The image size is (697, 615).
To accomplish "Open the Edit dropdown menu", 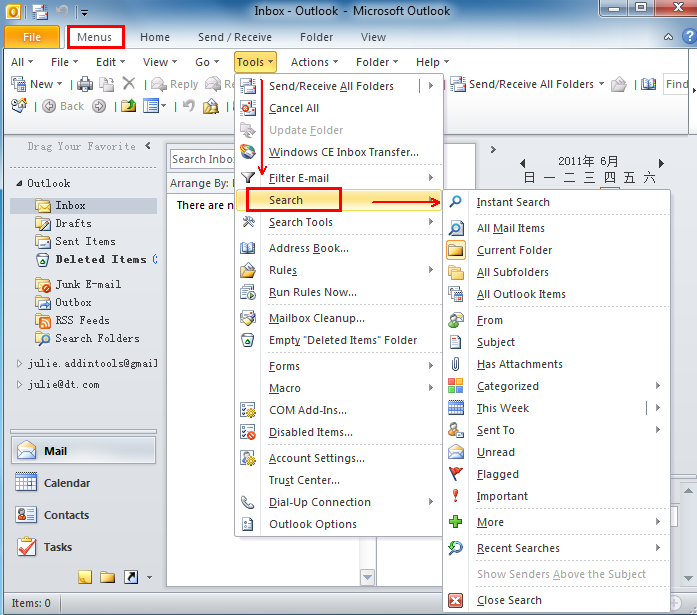I will 110,62.
